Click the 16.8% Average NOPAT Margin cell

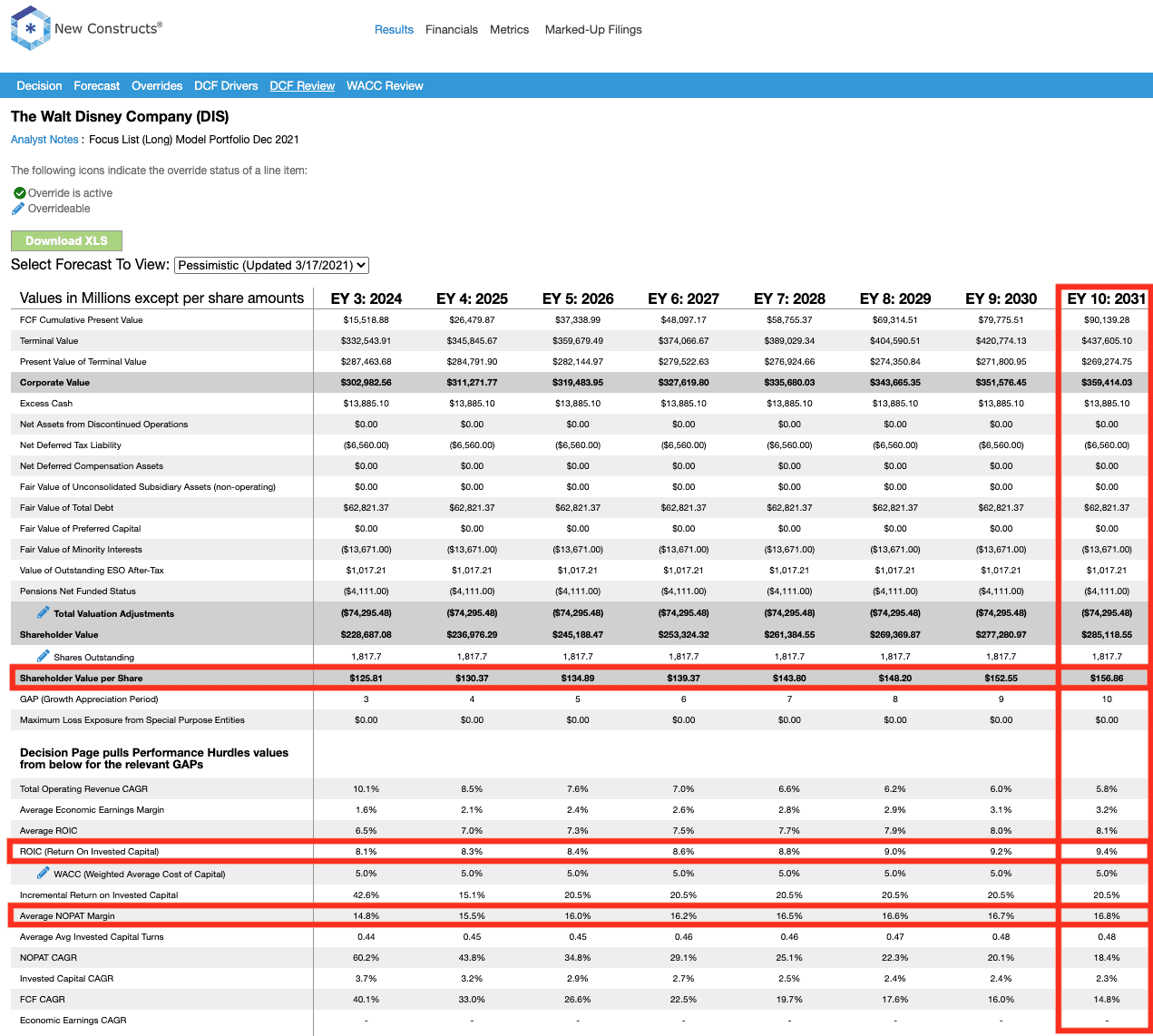1107,916
